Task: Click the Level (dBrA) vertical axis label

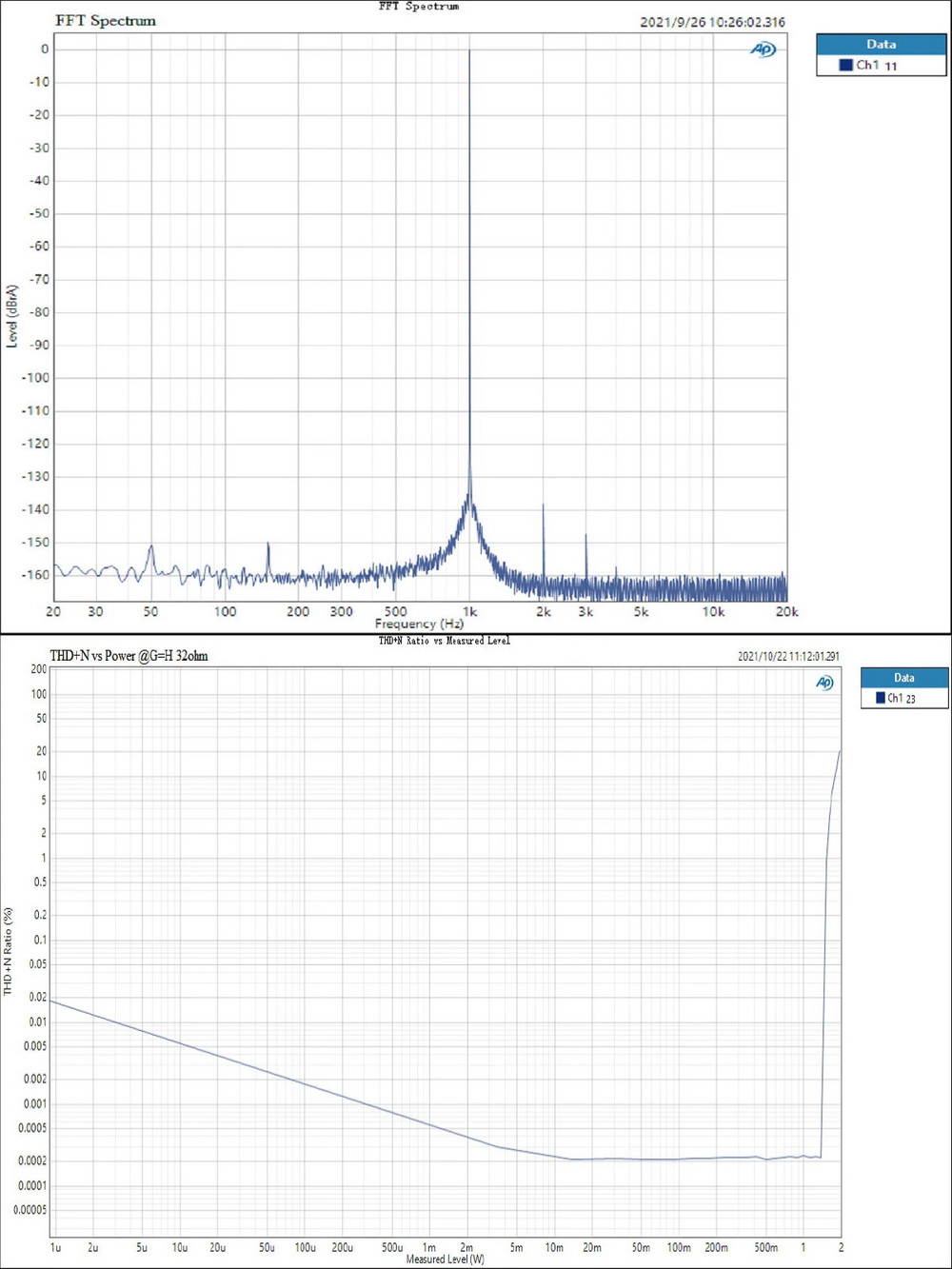Action: click(x=11, y=316)
